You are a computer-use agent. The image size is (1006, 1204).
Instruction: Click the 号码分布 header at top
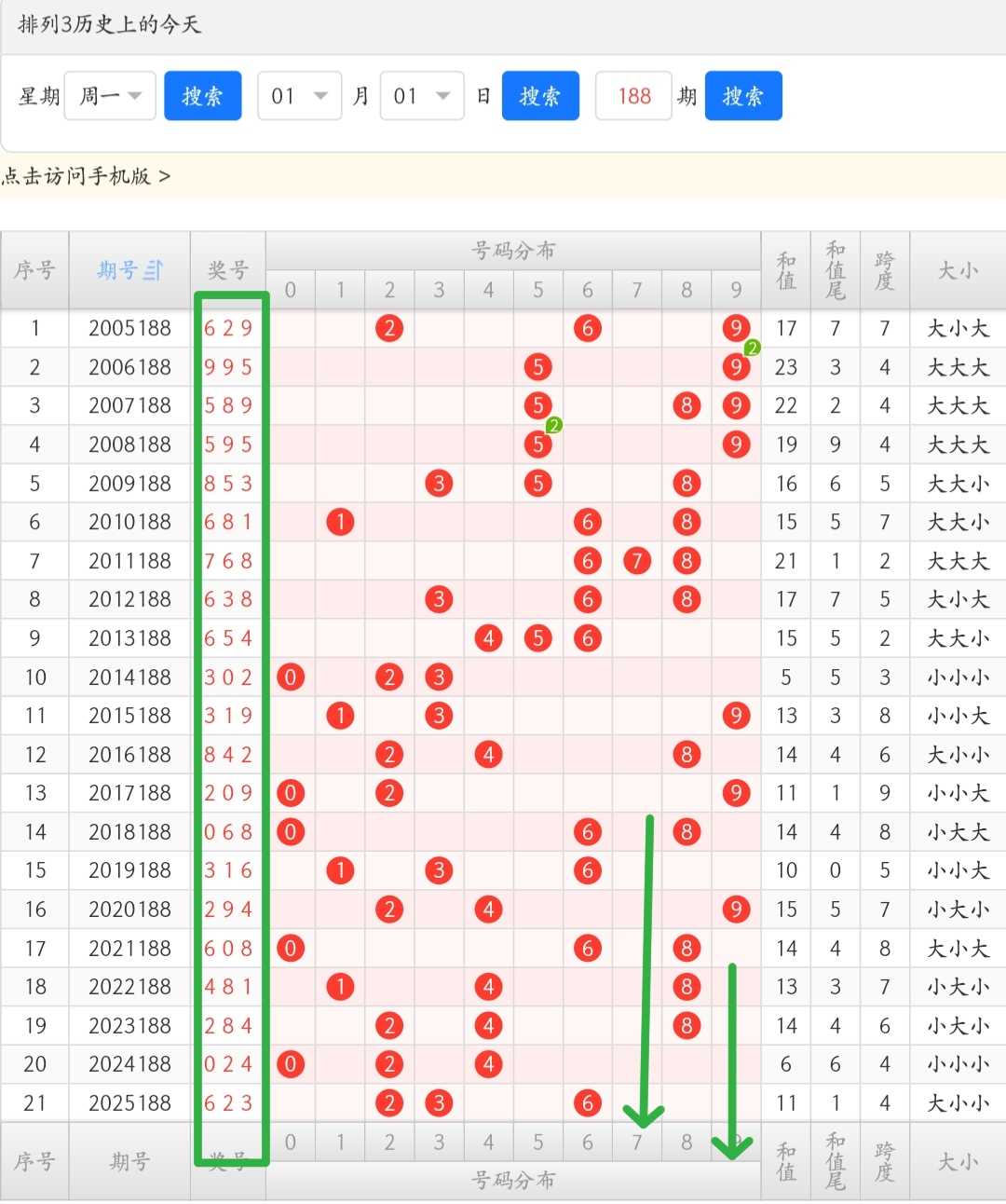(513, 251)
